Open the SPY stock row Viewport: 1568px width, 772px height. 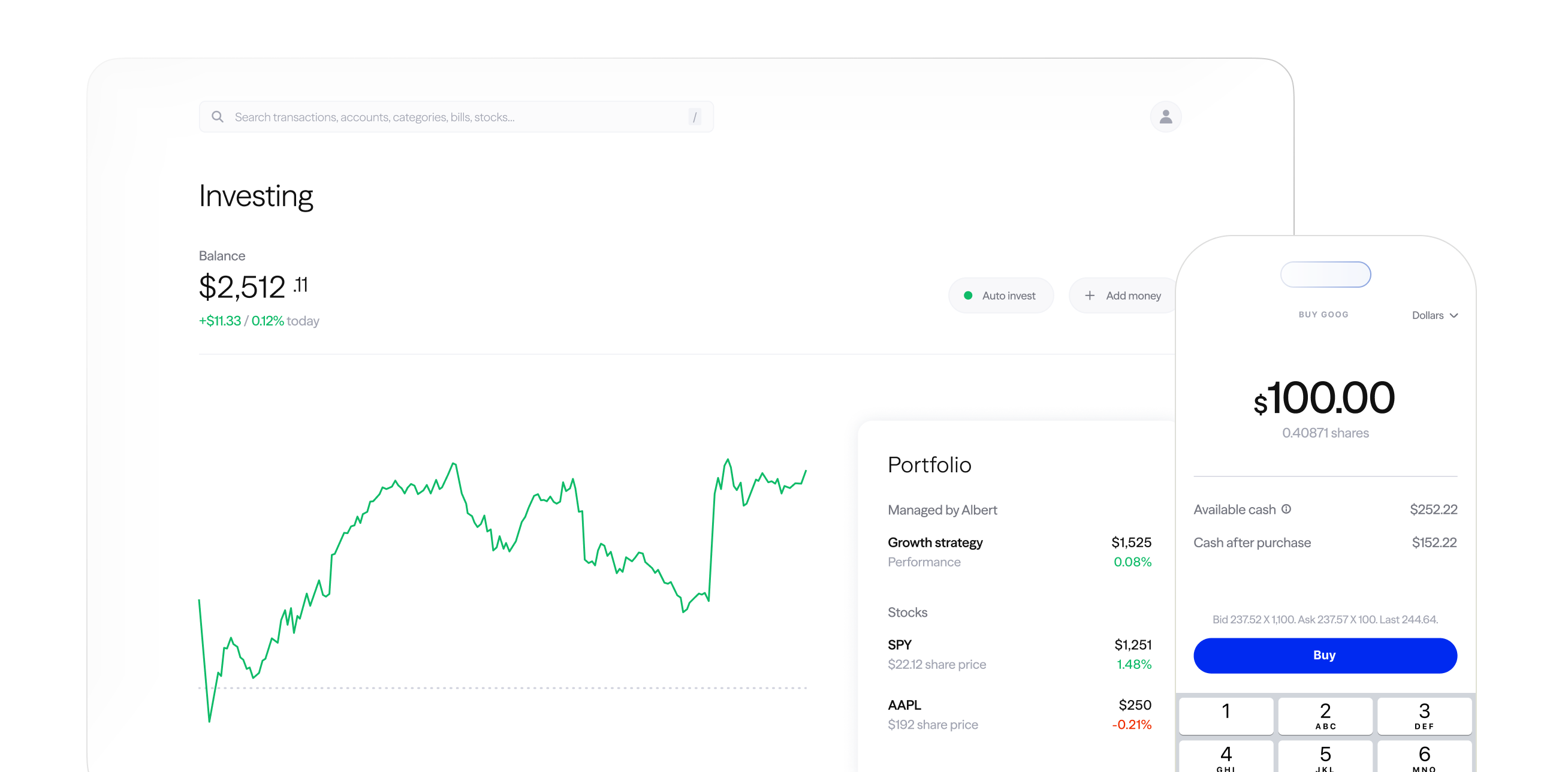click(1019, 654)
